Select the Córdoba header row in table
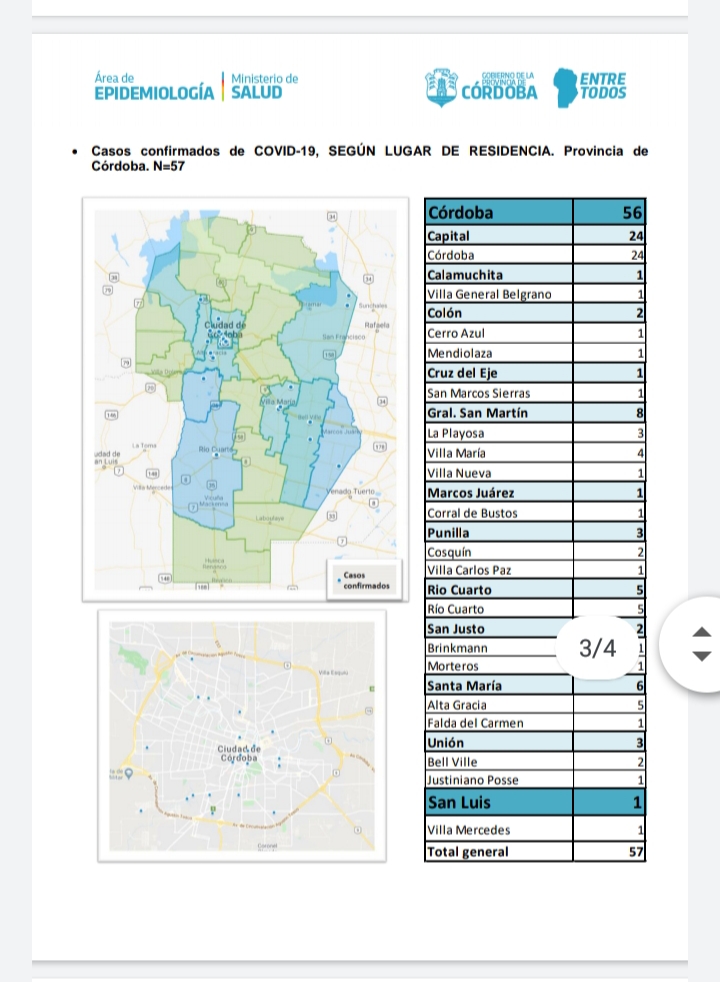720x982 pixels. [x=535, y=212]
